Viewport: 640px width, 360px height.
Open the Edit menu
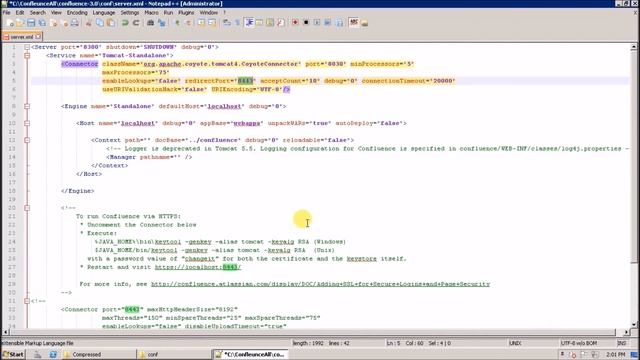(x=20, y=13)
